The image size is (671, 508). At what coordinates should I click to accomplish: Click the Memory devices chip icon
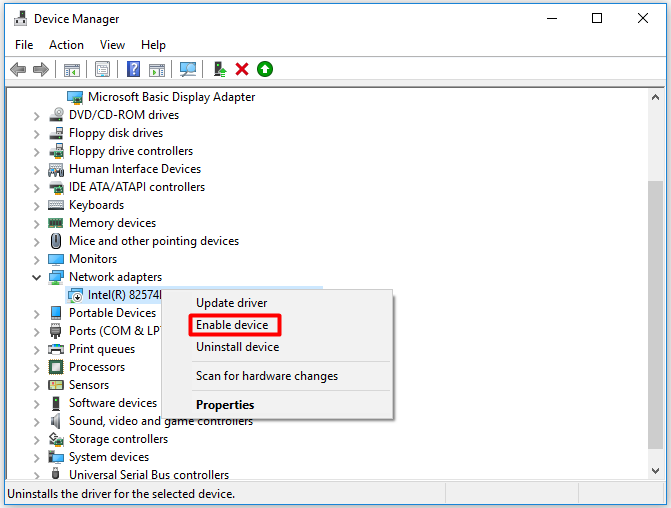tap(56, 223)
